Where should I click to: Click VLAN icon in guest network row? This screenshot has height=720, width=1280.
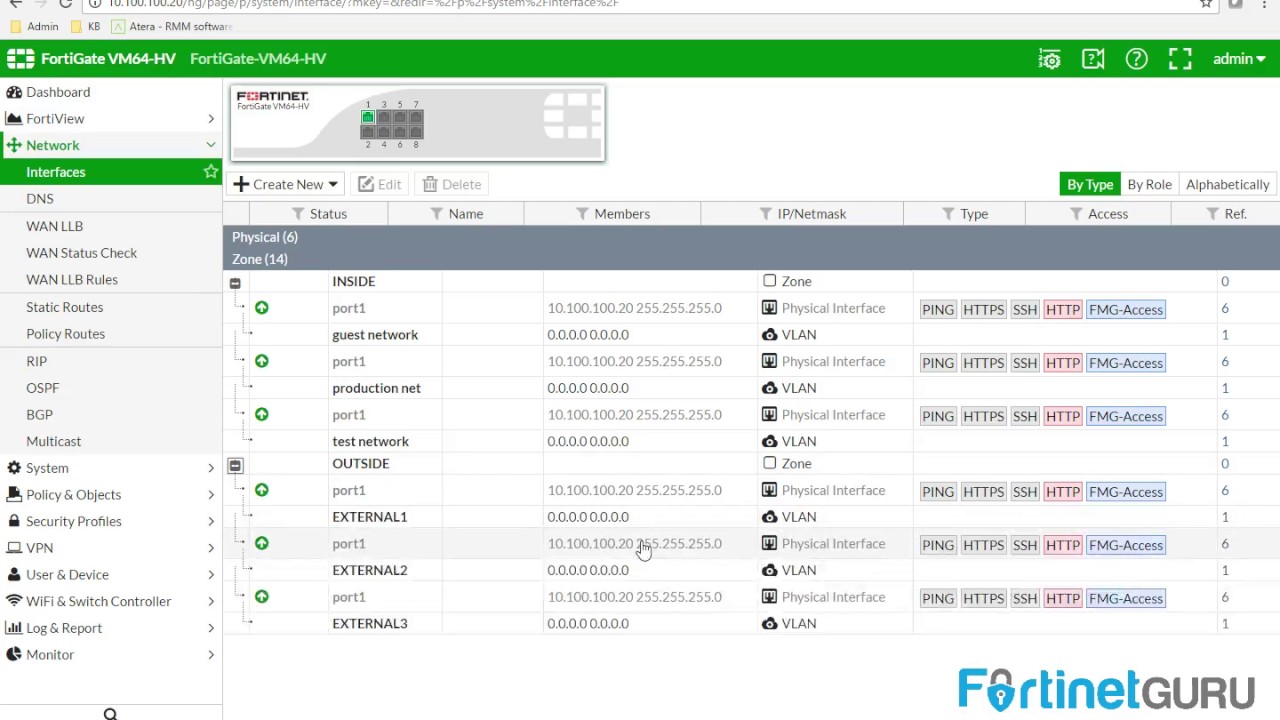pos(769,335)
